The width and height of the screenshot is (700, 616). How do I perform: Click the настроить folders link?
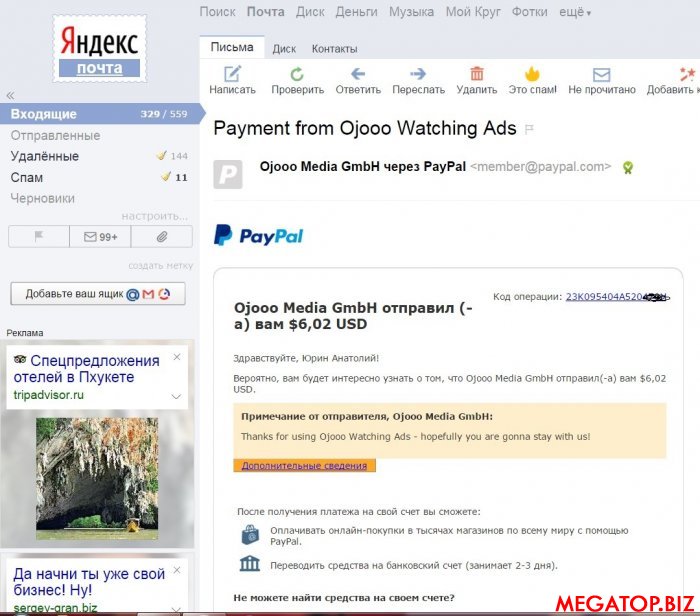pos(154,216)
